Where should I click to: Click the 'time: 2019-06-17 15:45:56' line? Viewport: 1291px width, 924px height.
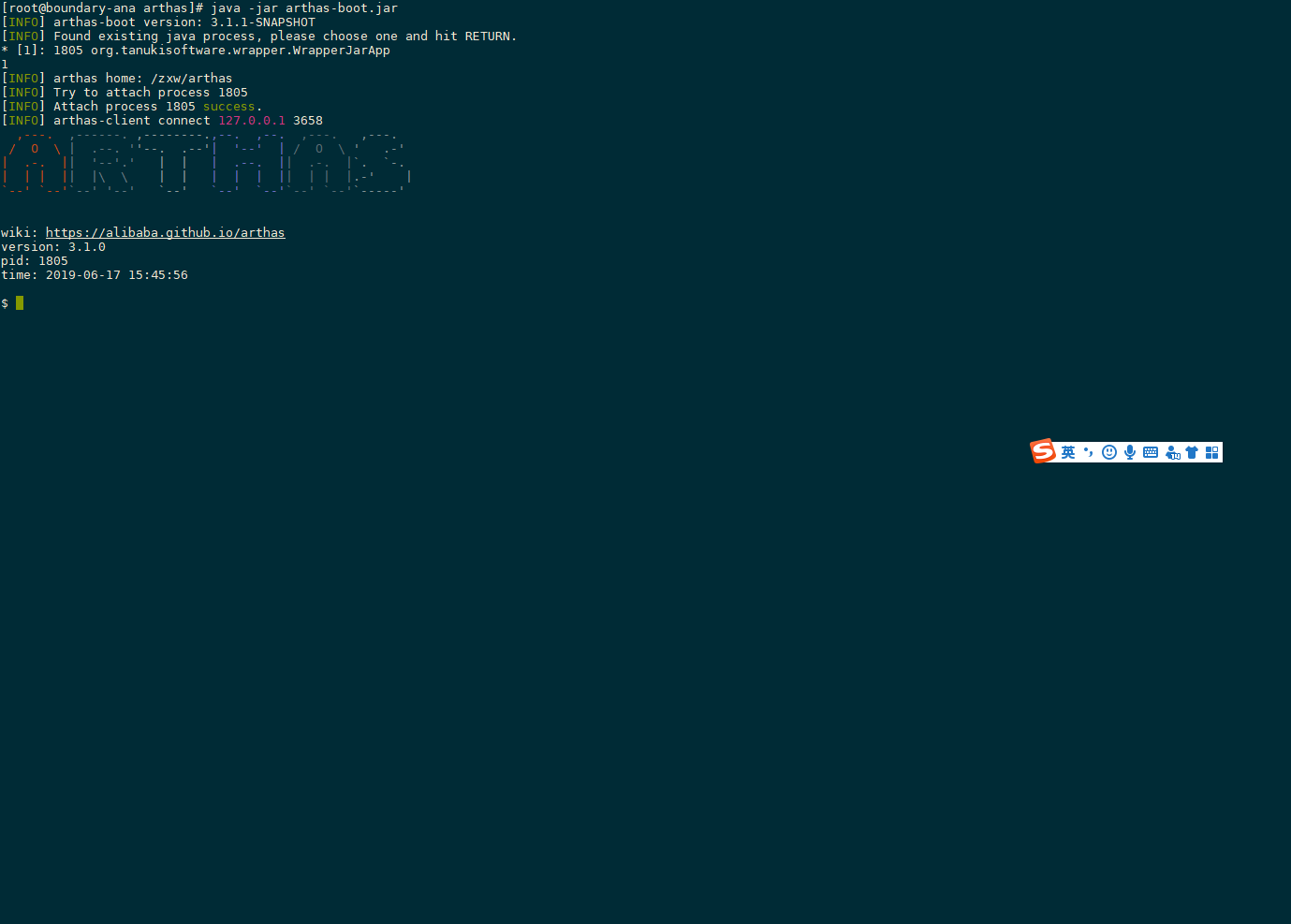pos(95,275)
